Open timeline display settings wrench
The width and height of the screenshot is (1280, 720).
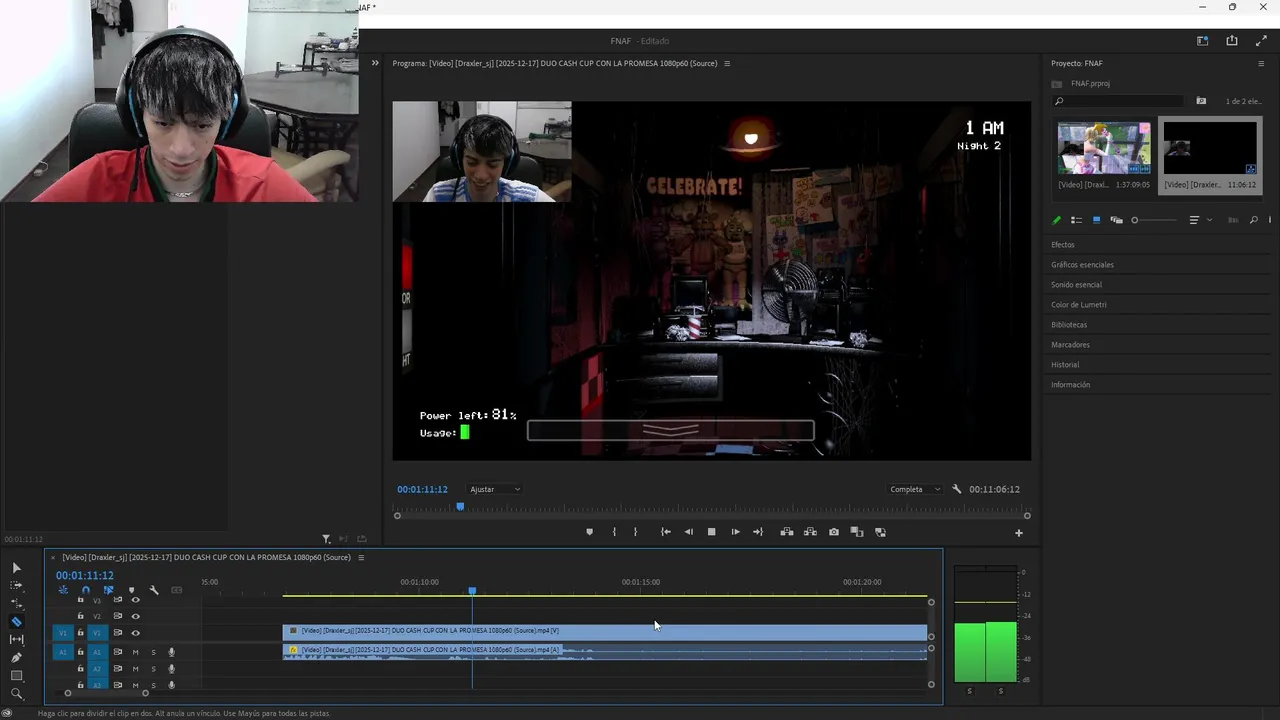[x=154, y=590]
